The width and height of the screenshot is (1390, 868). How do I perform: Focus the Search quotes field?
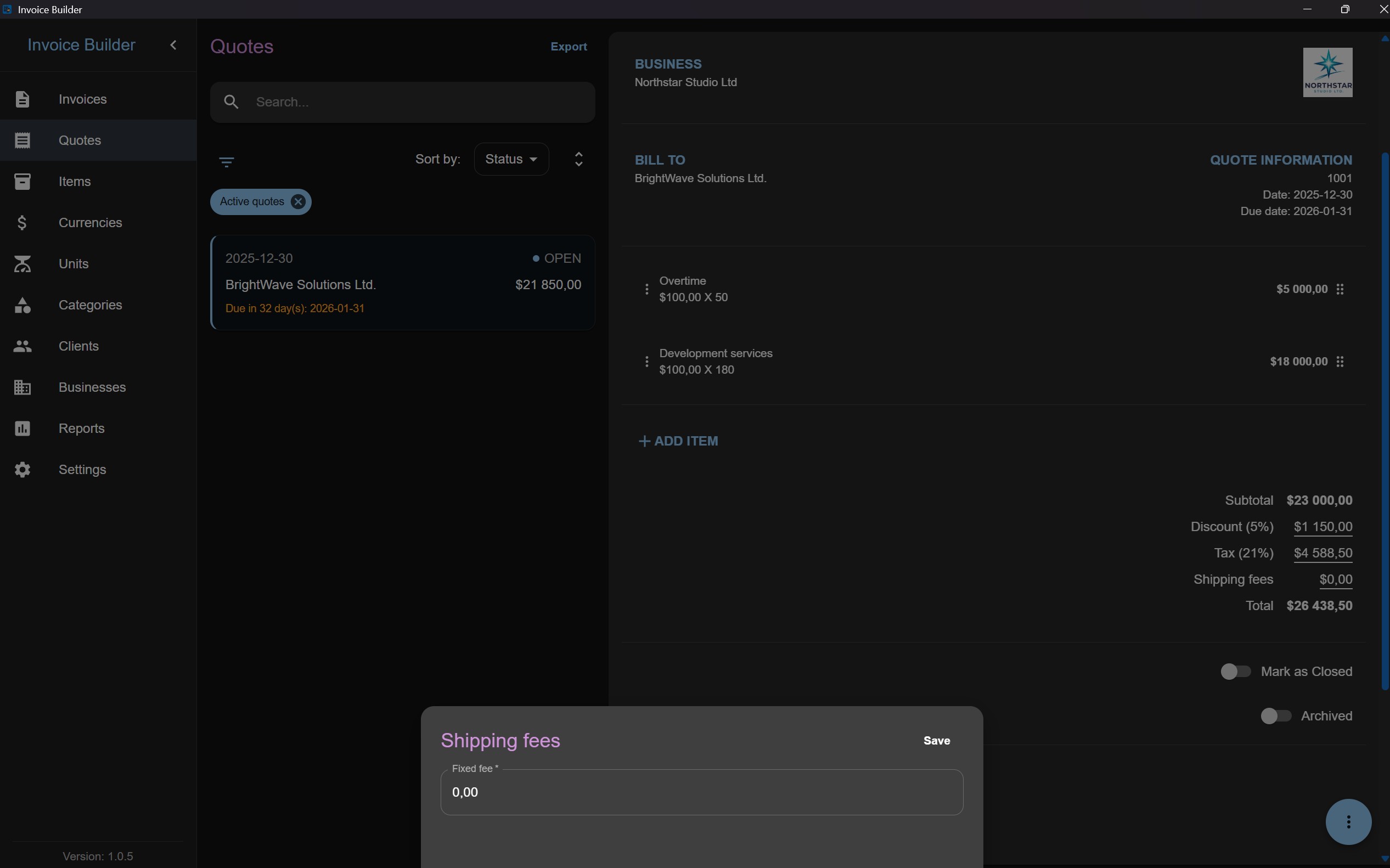[402, 102]
